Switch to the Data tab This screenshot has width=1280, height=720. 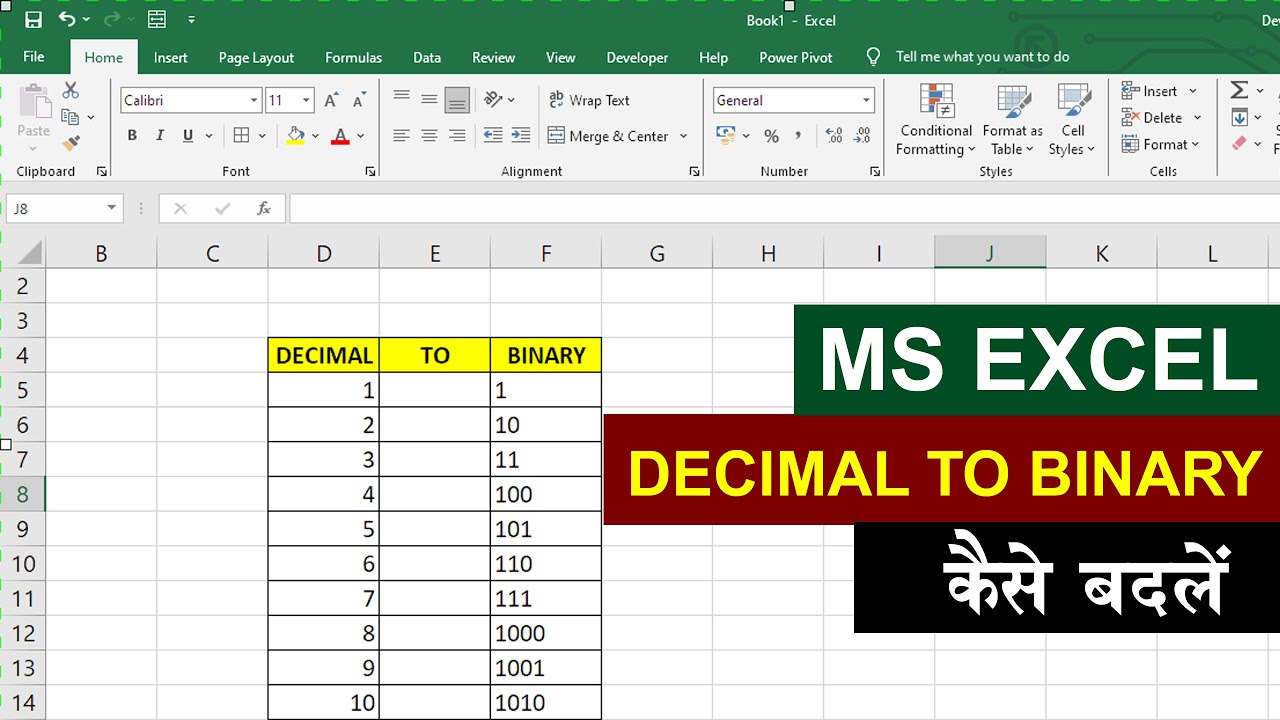tap(427, 57)
